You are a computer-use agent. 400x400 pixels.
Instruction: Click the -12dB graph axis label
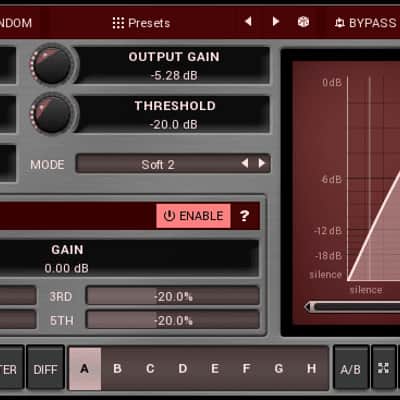[328, 230]
